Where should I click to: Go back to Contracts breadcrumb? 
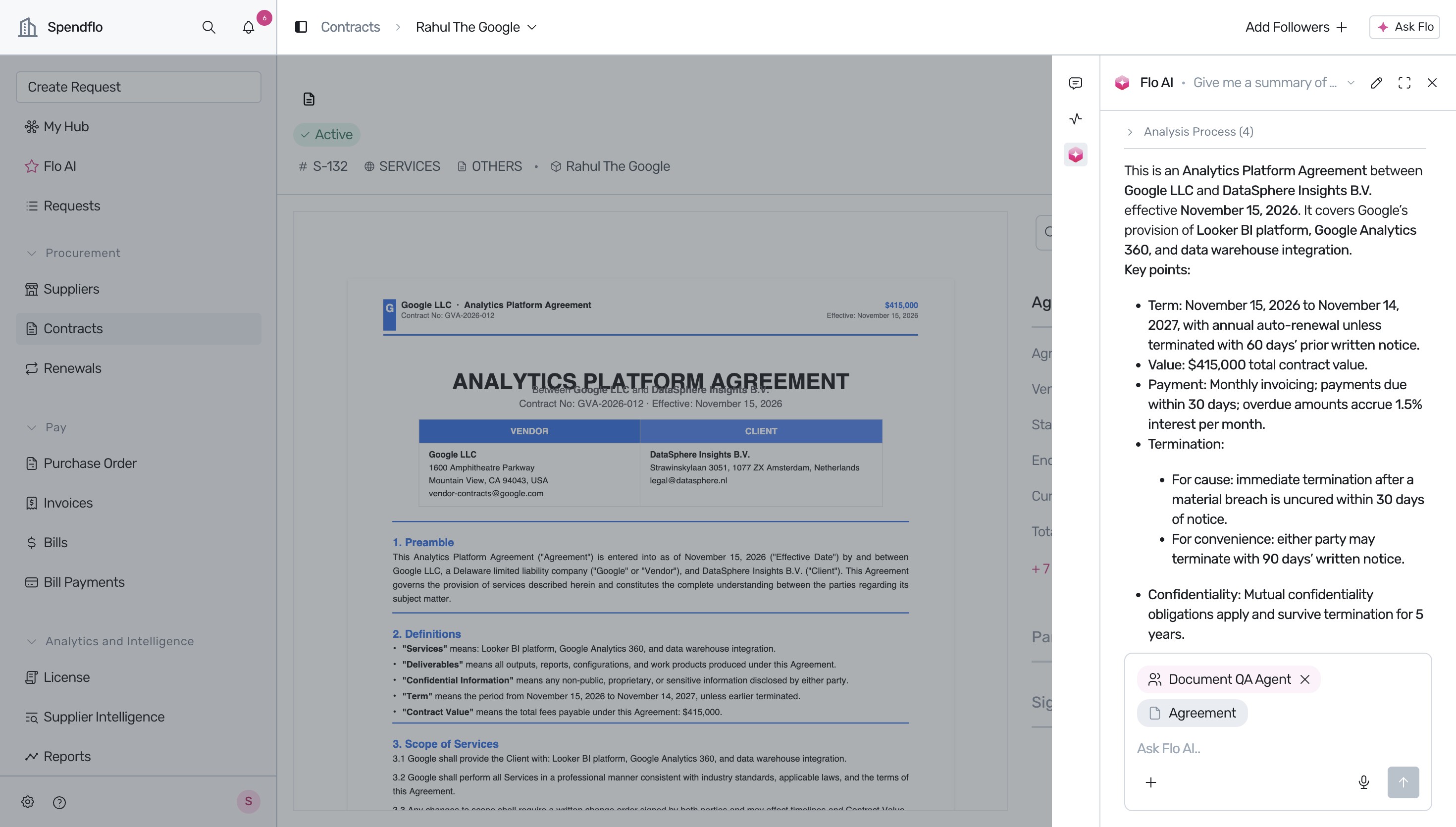click(350, 27)
